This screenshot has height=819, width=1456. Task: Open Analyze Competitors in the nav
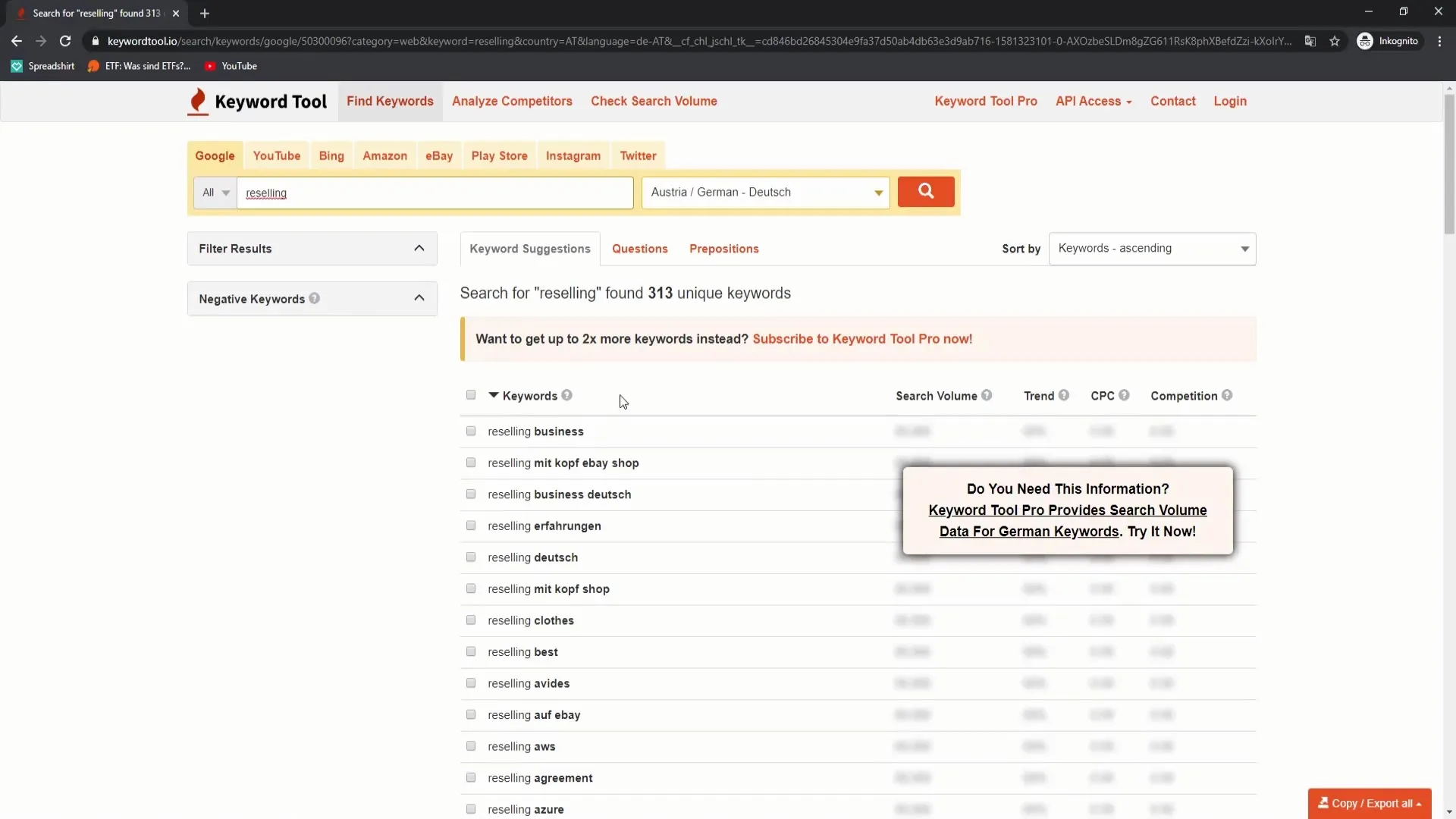[x=512, y=102]
